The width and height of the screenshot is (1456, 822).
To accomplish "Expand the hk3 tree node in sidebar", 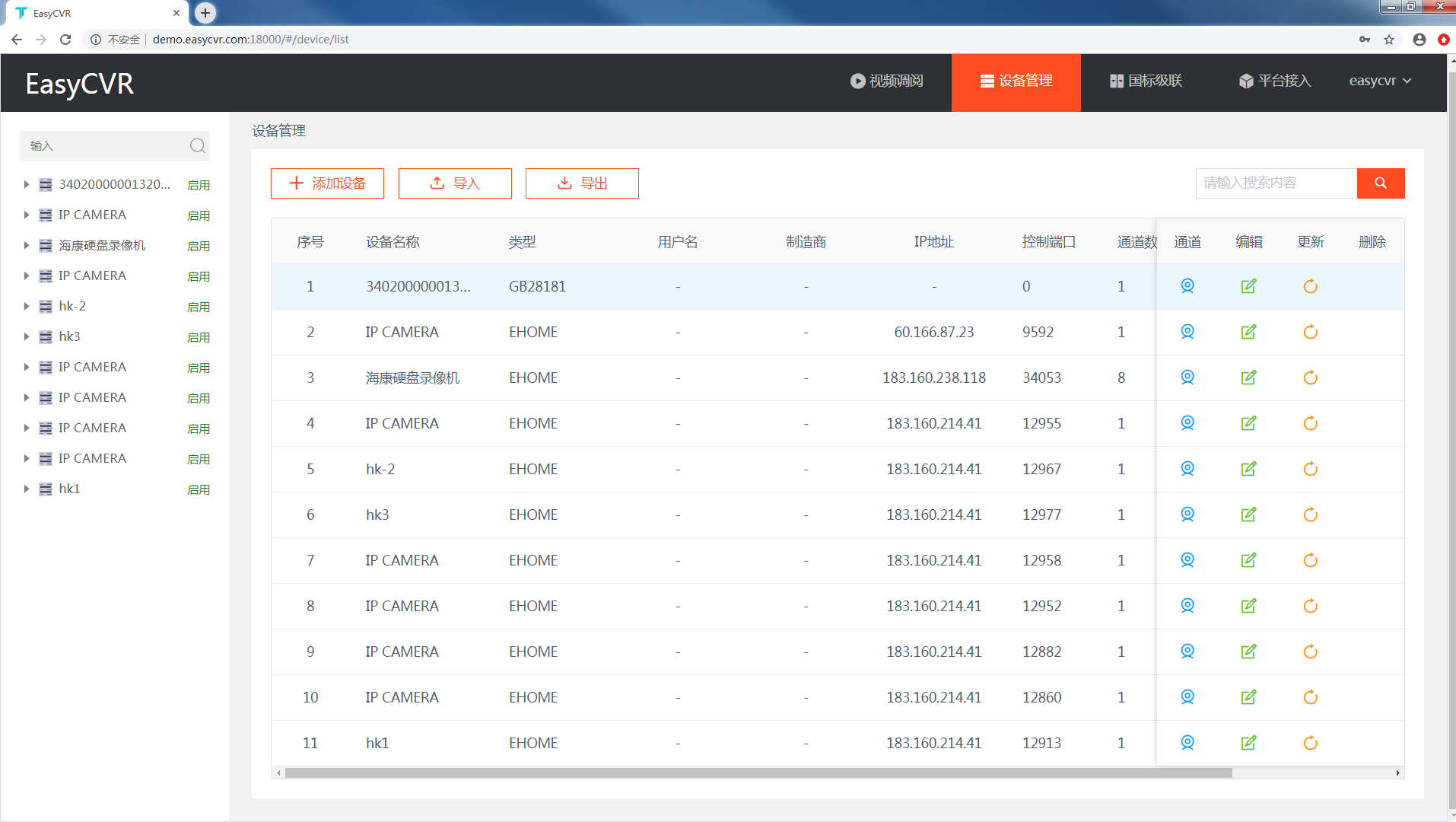I will [26, 336].
